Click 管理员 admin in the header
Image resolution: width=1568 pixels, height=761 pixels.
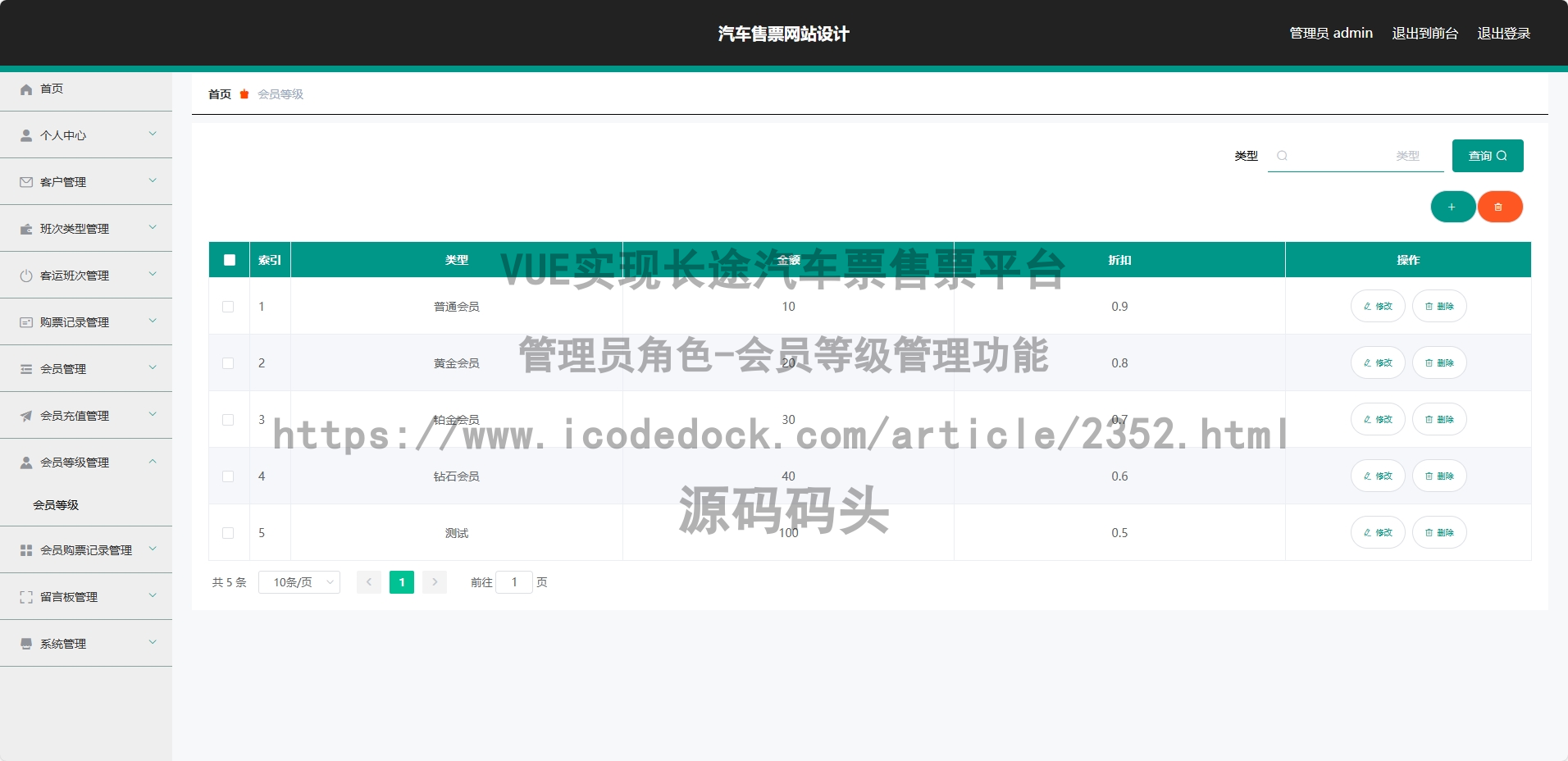pos(1331,34)
